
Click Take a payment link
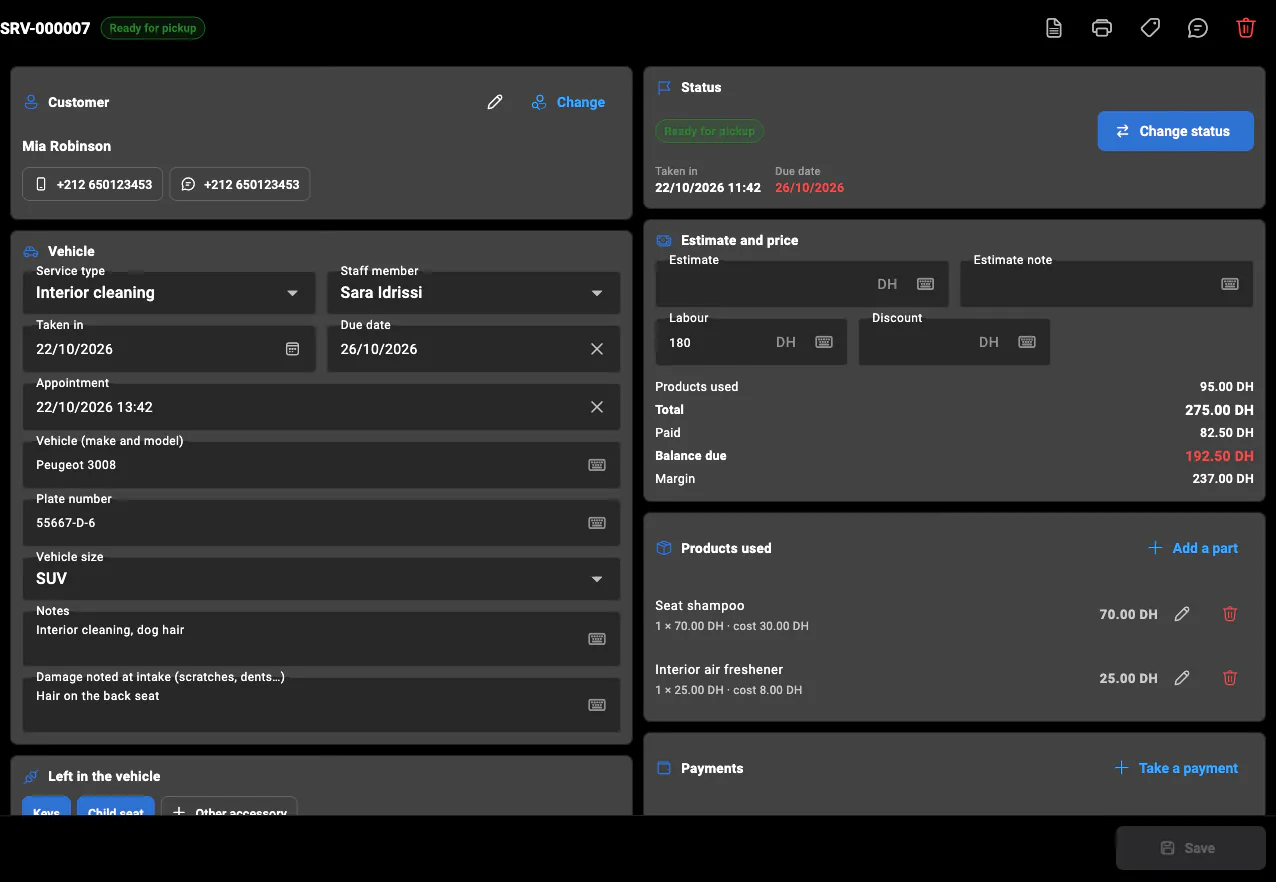coord(1176,768)
